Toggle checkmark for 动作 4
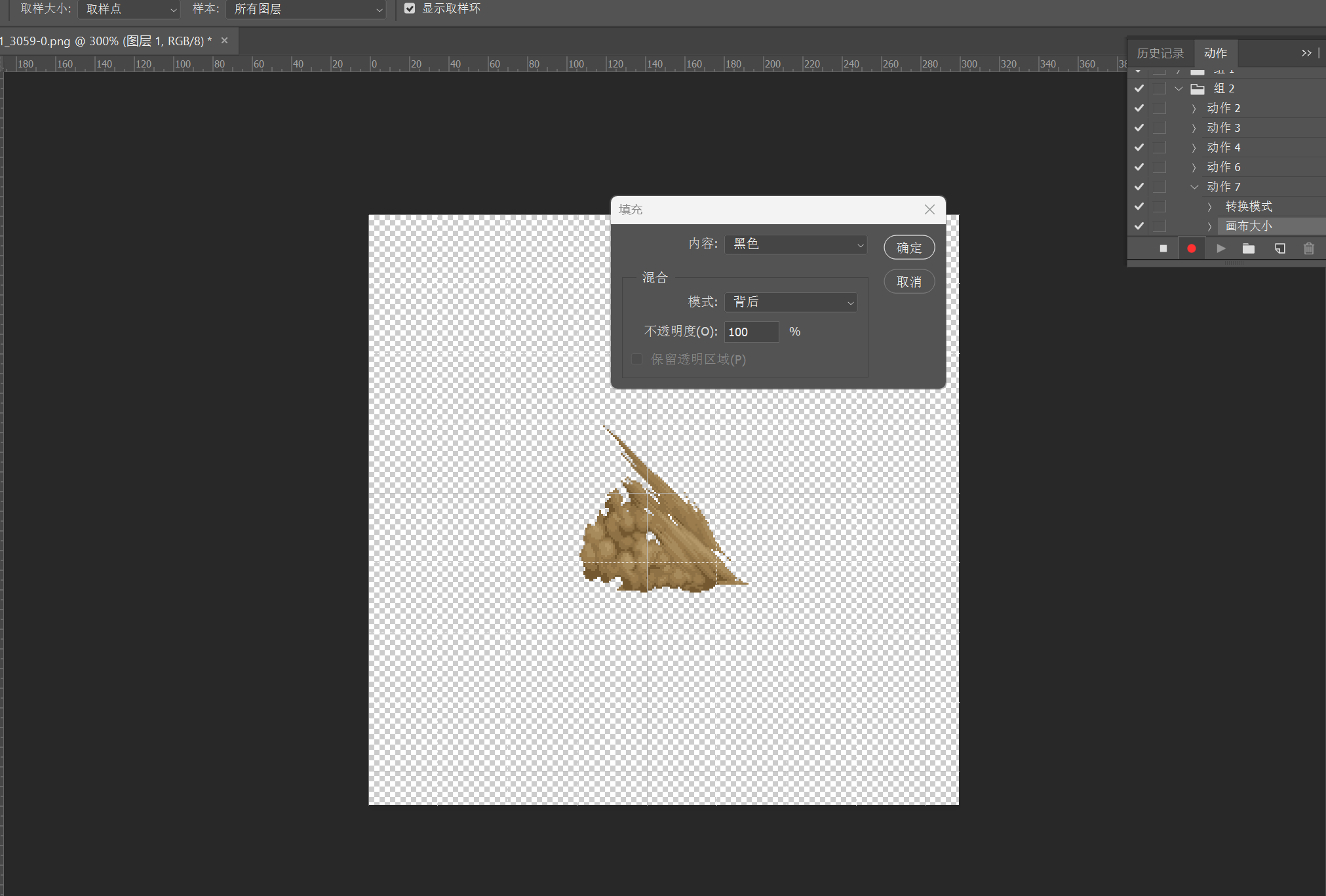Image resolution: width=1326 pixels, height=896 pixels. pos(1139,147)
